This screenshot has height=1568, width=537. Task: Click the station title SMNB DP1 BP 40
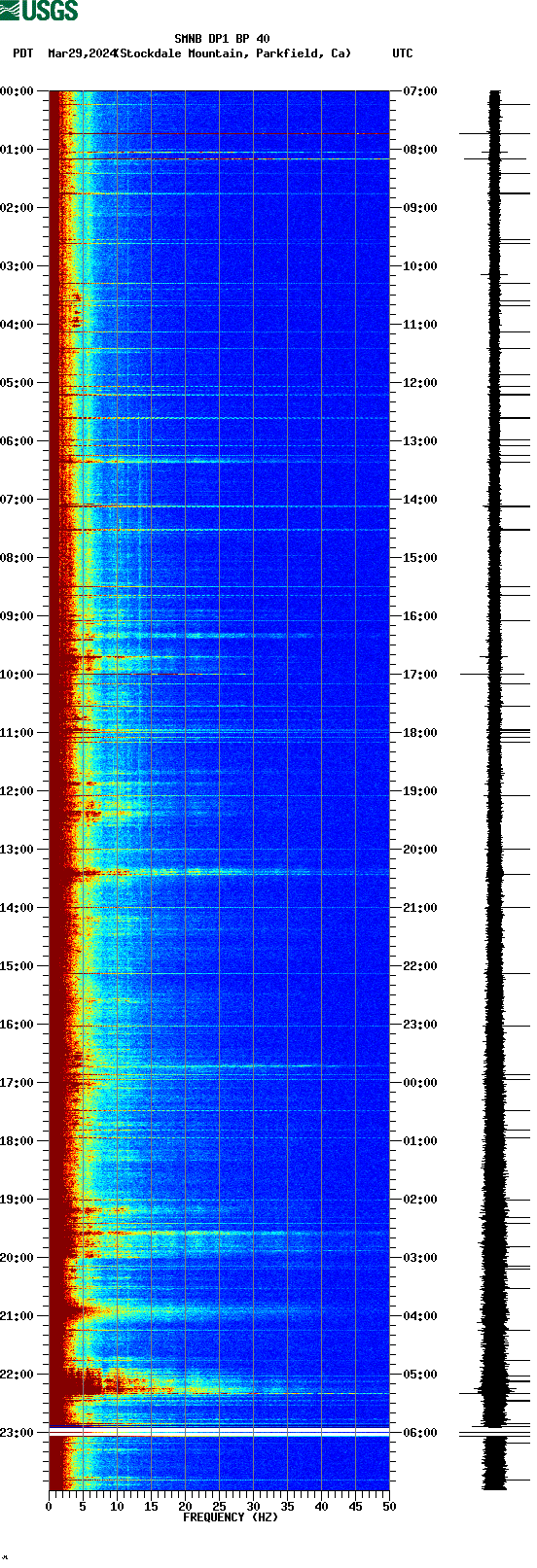(x=222, y=39)
